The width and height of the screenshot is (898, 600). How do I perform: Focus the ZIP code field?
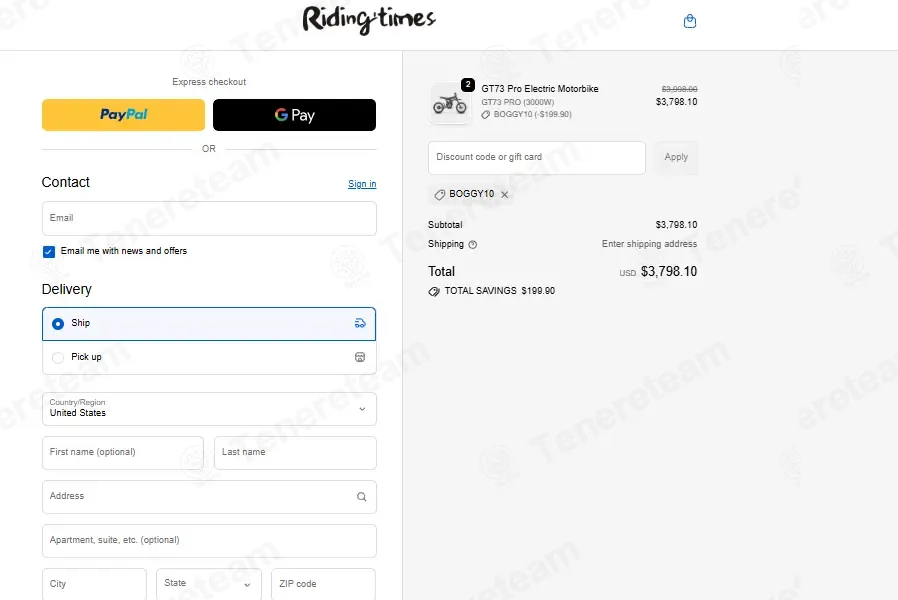324,584
